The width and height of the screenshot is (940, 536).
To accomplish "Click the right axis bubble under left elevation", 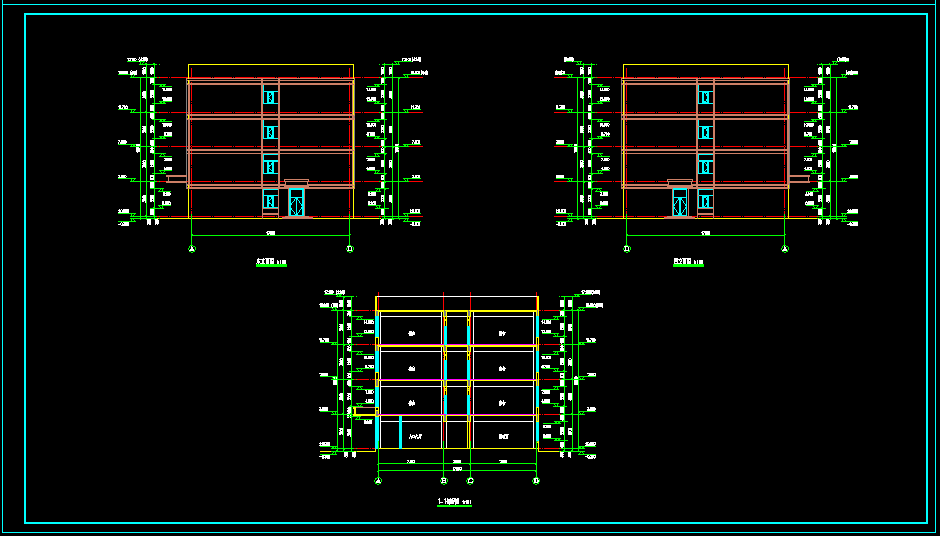I will pos(349,249).
